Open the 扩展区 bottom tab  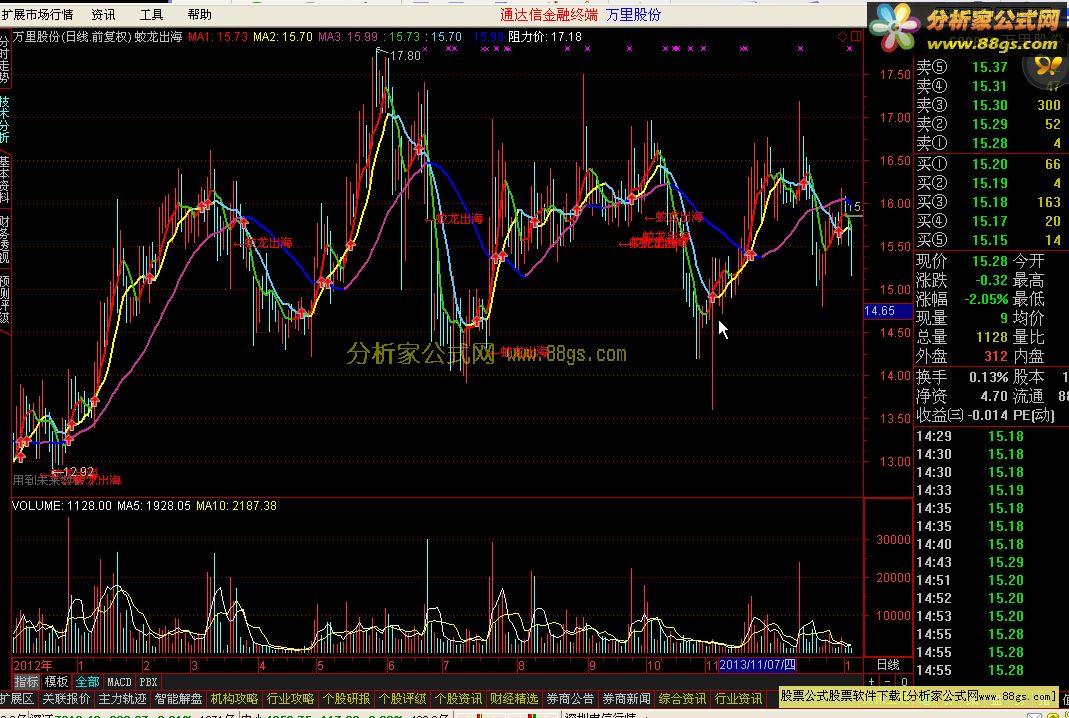(x=17, y=698)
